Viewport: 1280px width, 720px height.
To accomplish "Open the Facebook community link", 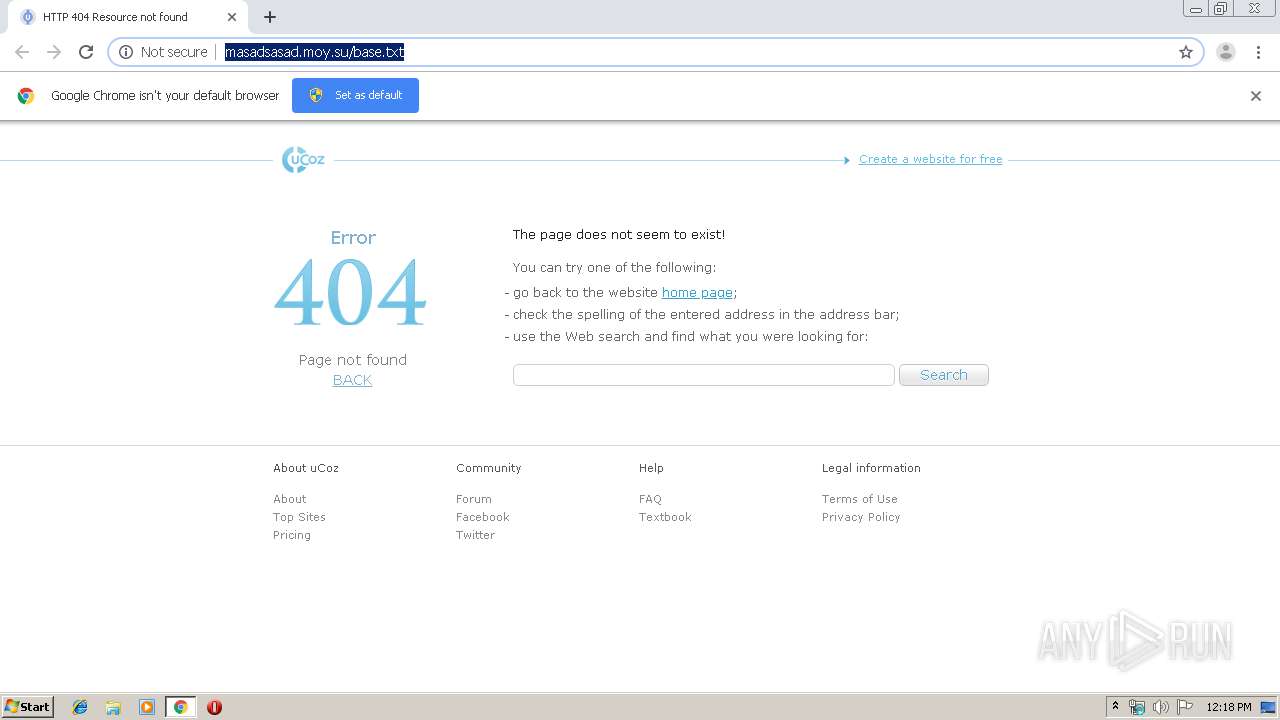I will pos(483,517).
